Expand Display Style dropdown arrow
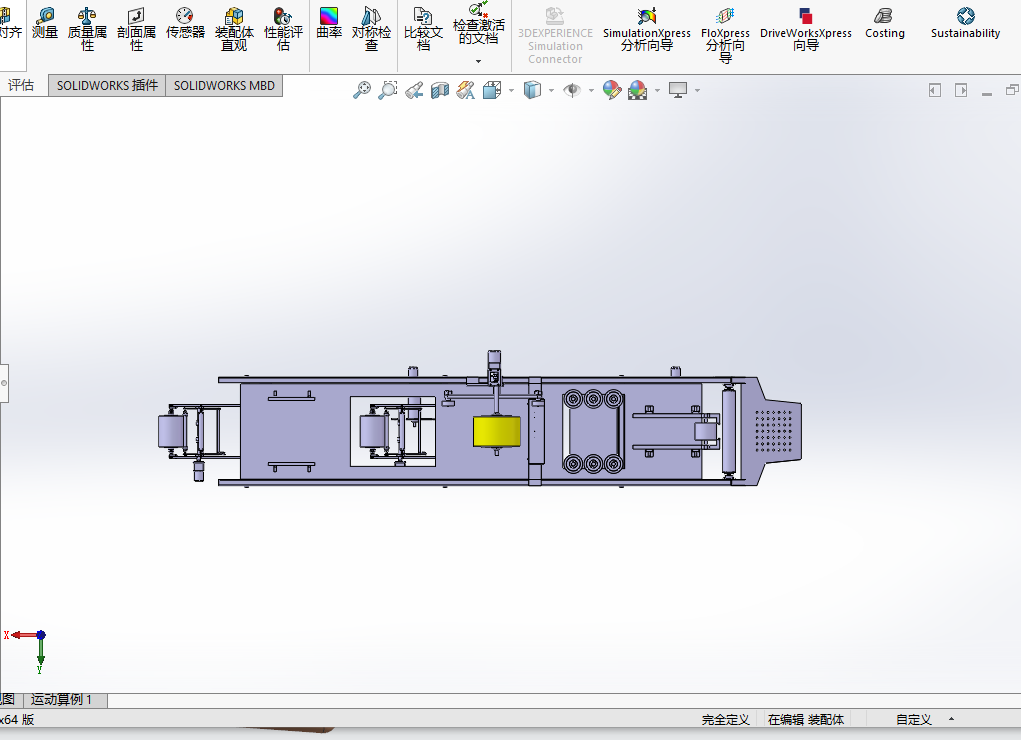Image resolution: width=1021 pixels, height=740 pixels. tap(552, 90)
